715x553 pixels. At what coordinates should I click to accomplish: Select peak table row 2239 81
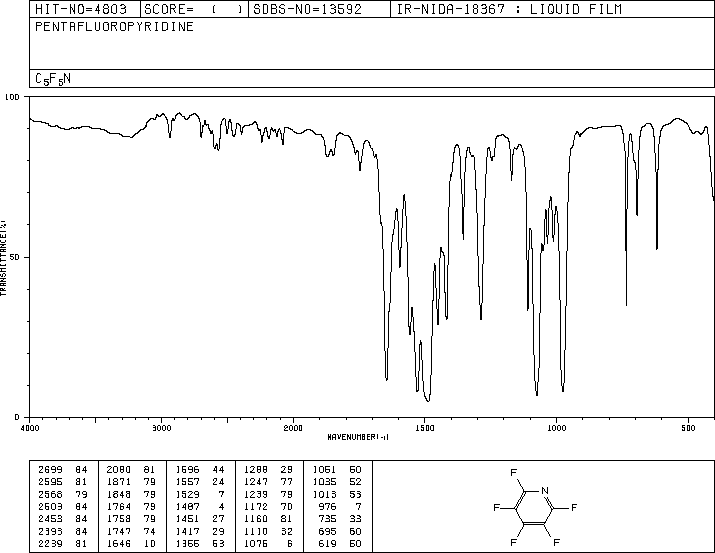tap(62, 543)
